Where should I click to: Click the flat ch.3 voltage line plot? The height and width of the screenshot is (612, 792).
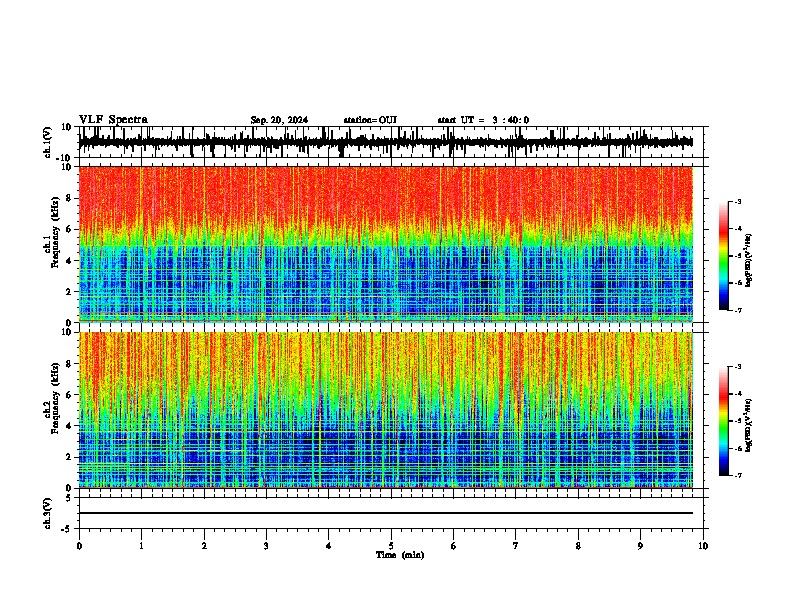tap(386, 513)
